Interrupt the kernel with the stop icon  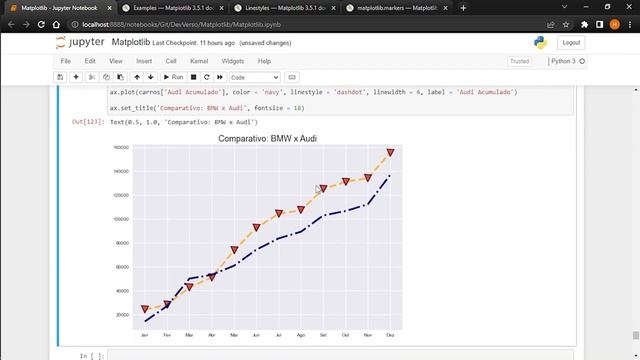click(193, 77)
